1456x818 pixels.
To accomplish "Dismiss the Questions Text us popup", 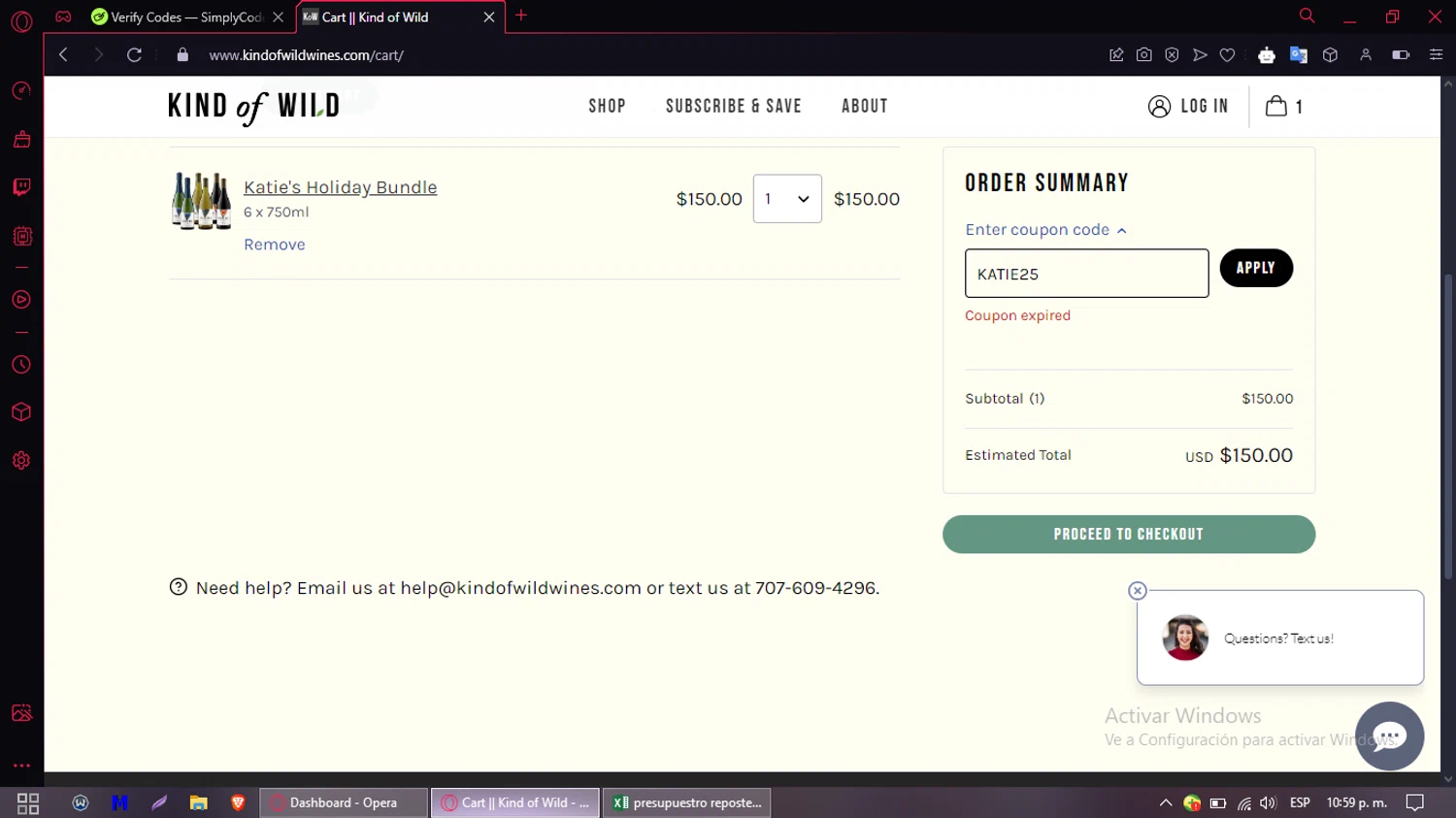I will (x=1138, y=591).
